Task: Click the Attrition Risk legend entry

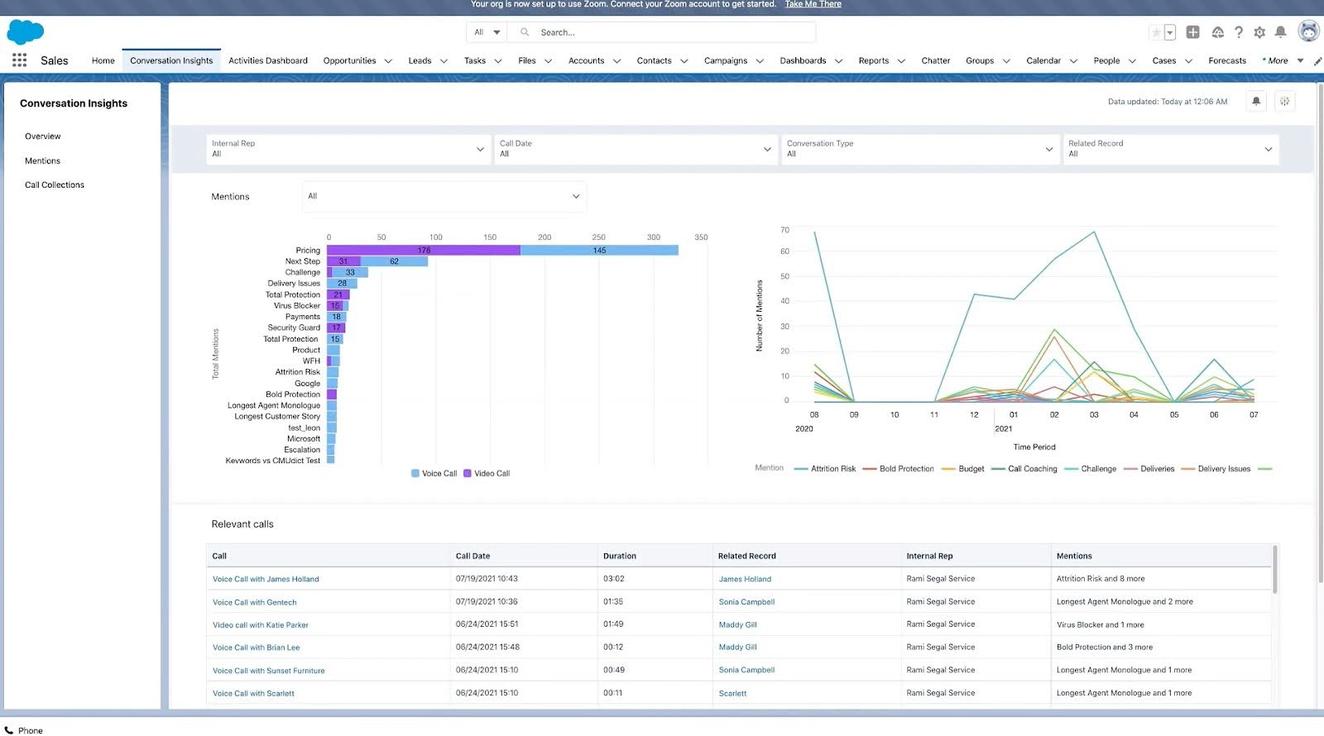Action: pyautogui.click(x=825, y=468)
